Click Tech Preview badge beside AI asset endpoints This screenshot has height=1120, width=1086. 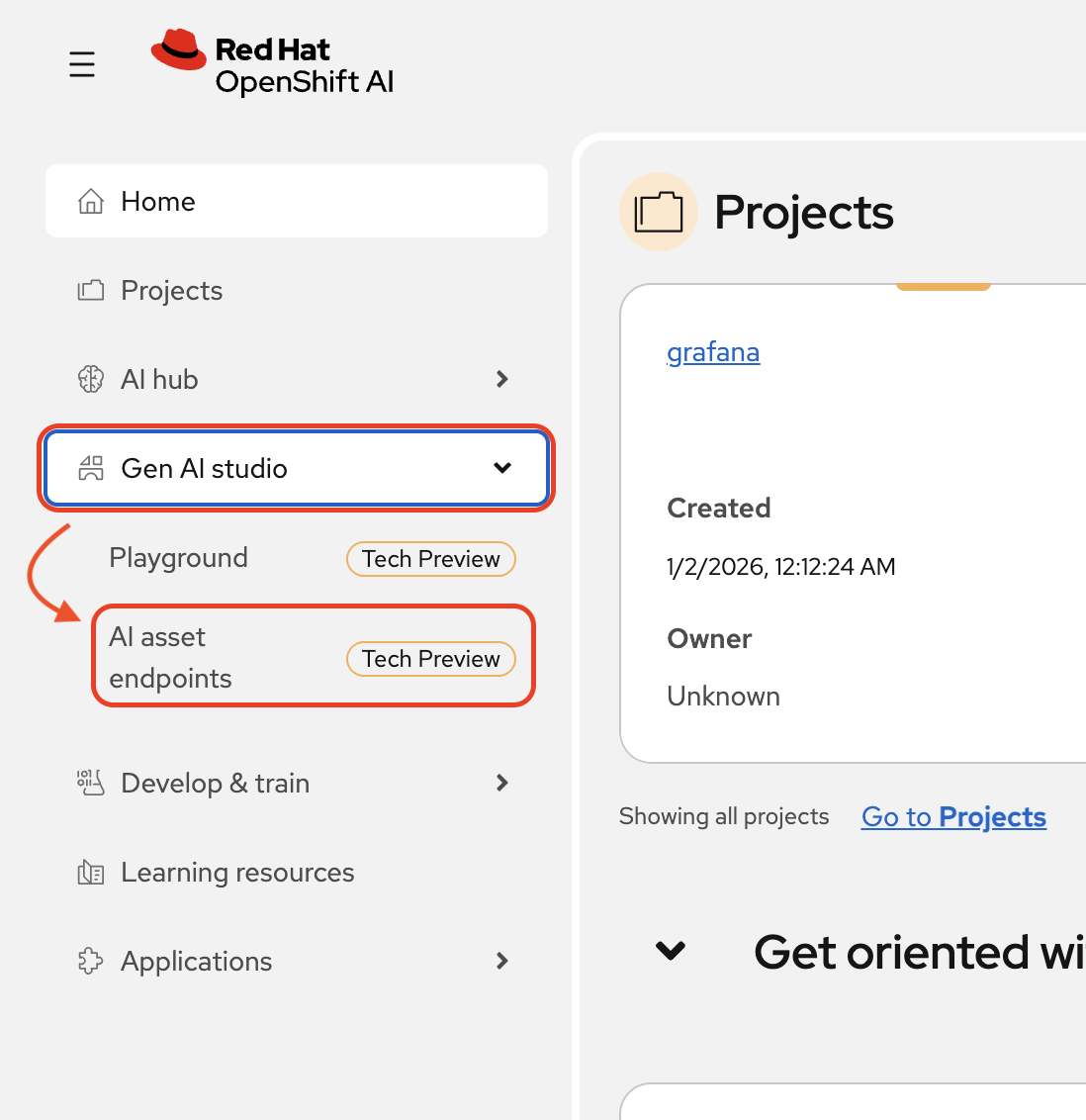[x=430, y=659]
